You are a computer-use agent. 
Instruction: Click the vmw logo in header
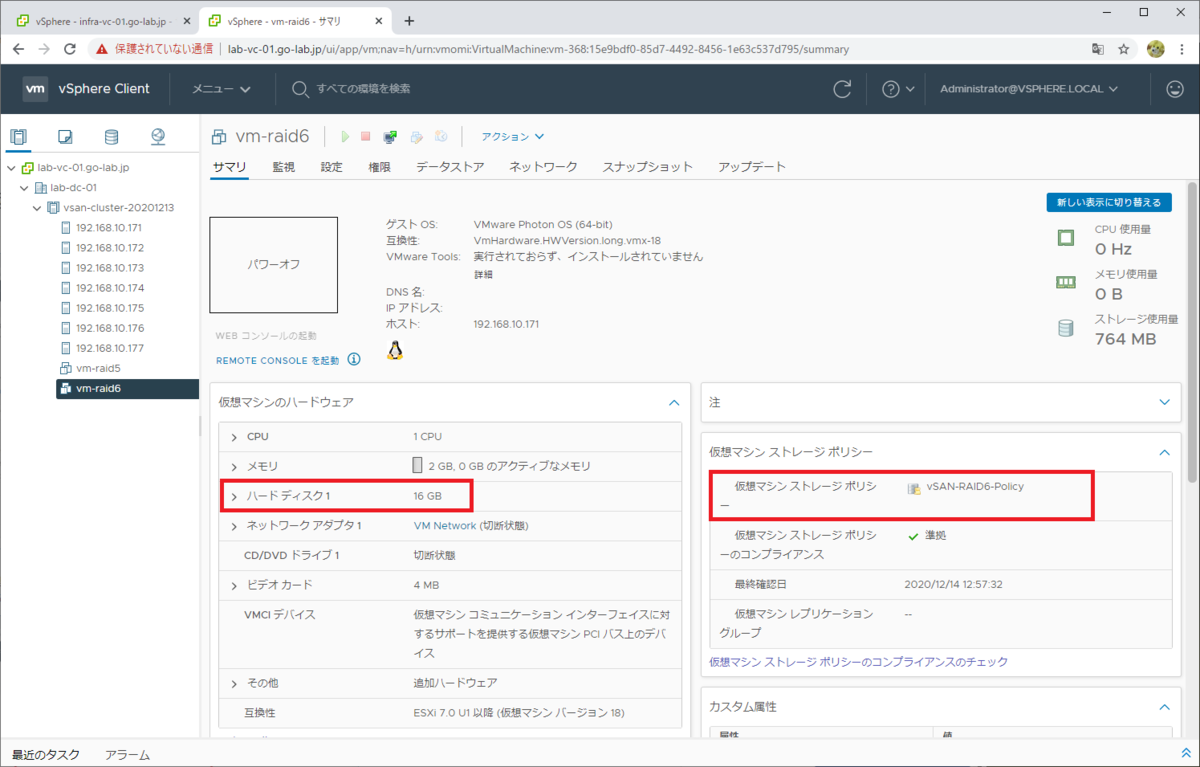(36, 89)
